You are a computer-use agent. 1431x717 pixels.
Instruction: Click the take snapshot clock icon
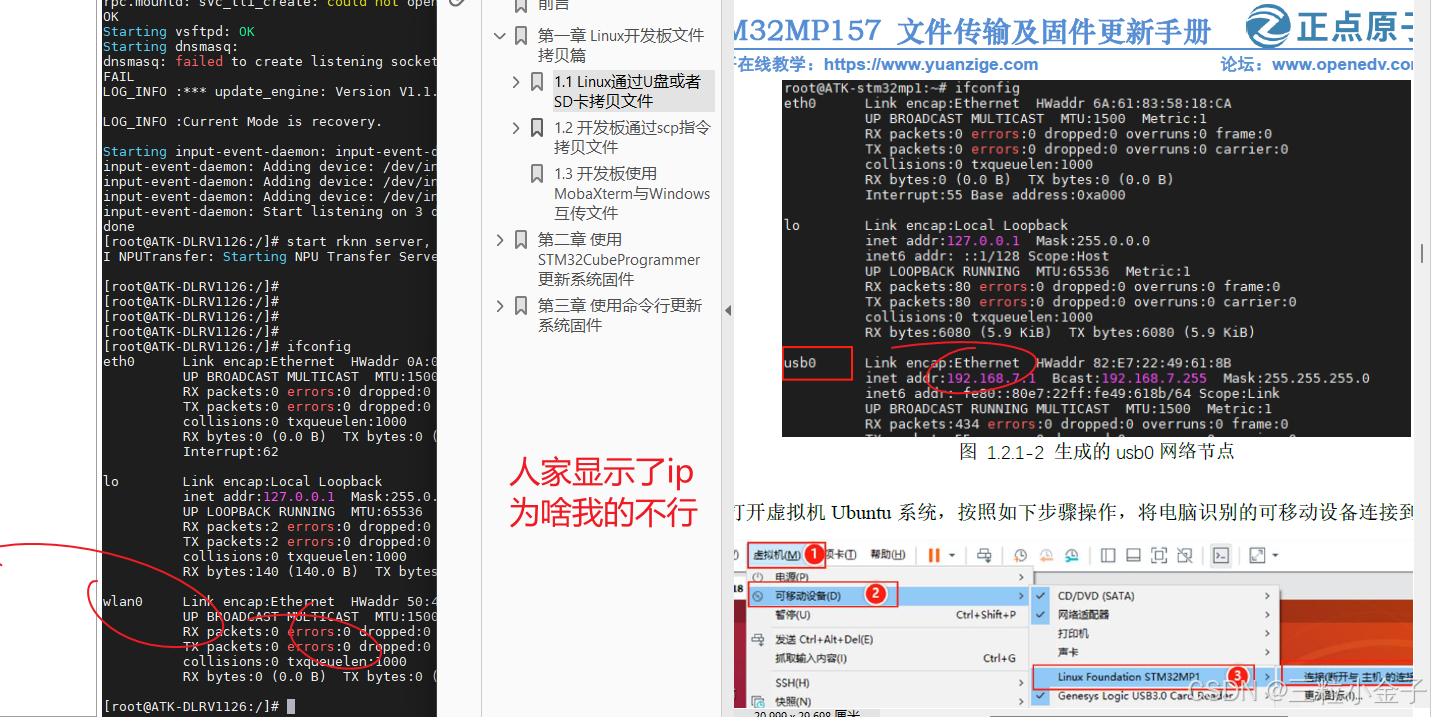pos(1021,555)
